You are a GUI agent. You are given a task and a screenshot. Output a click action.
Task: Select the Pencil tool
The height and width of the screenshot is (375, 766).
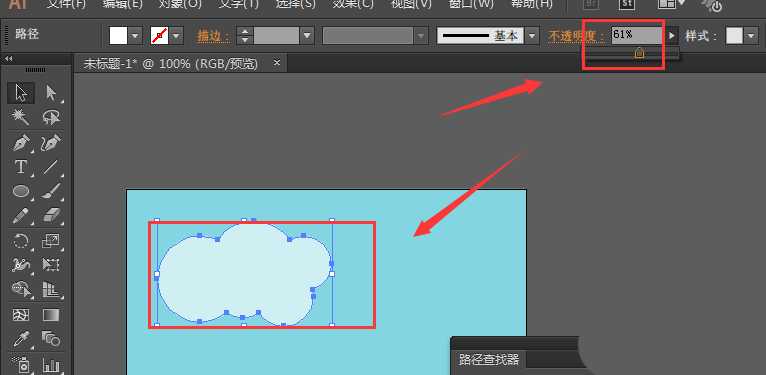point(21,215)
